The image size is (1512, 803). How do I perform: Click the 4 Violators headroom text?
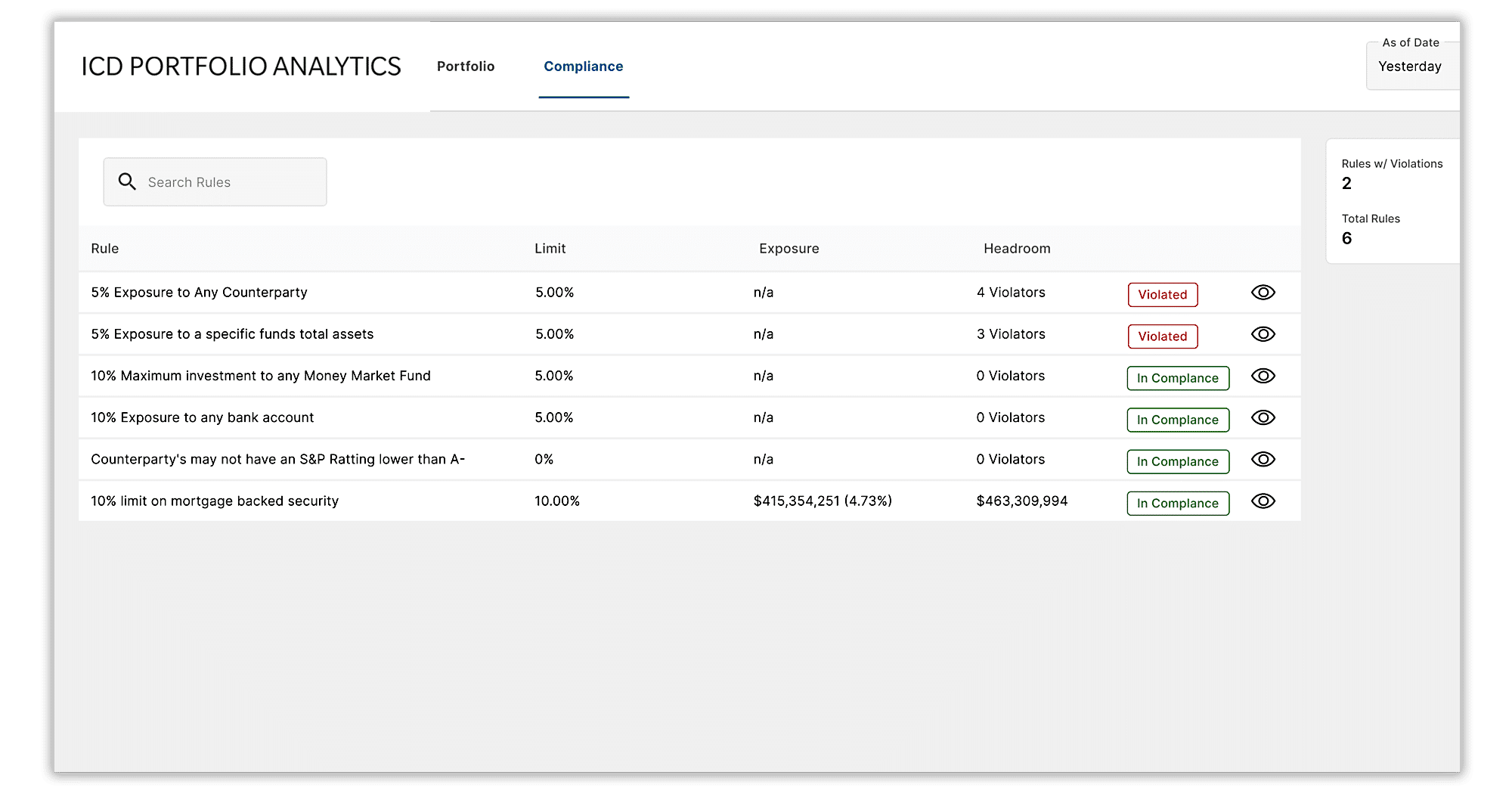click(1011, 293)
